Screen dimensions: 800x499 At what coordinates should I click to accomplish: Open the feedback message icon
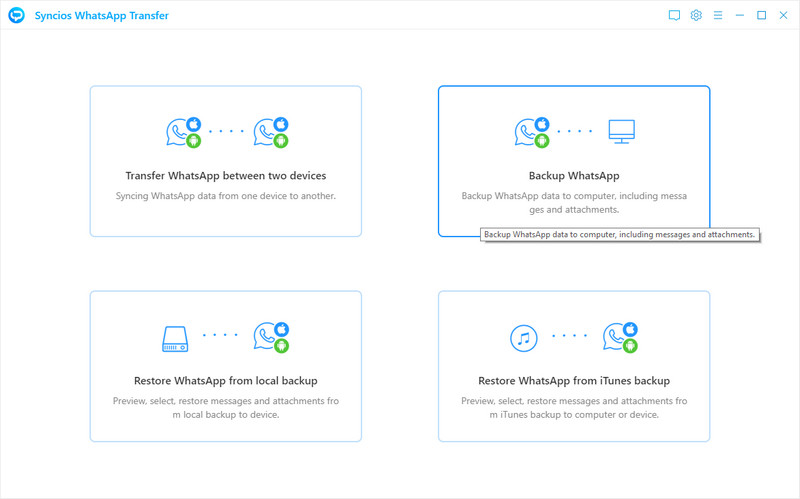coord(674,15)
